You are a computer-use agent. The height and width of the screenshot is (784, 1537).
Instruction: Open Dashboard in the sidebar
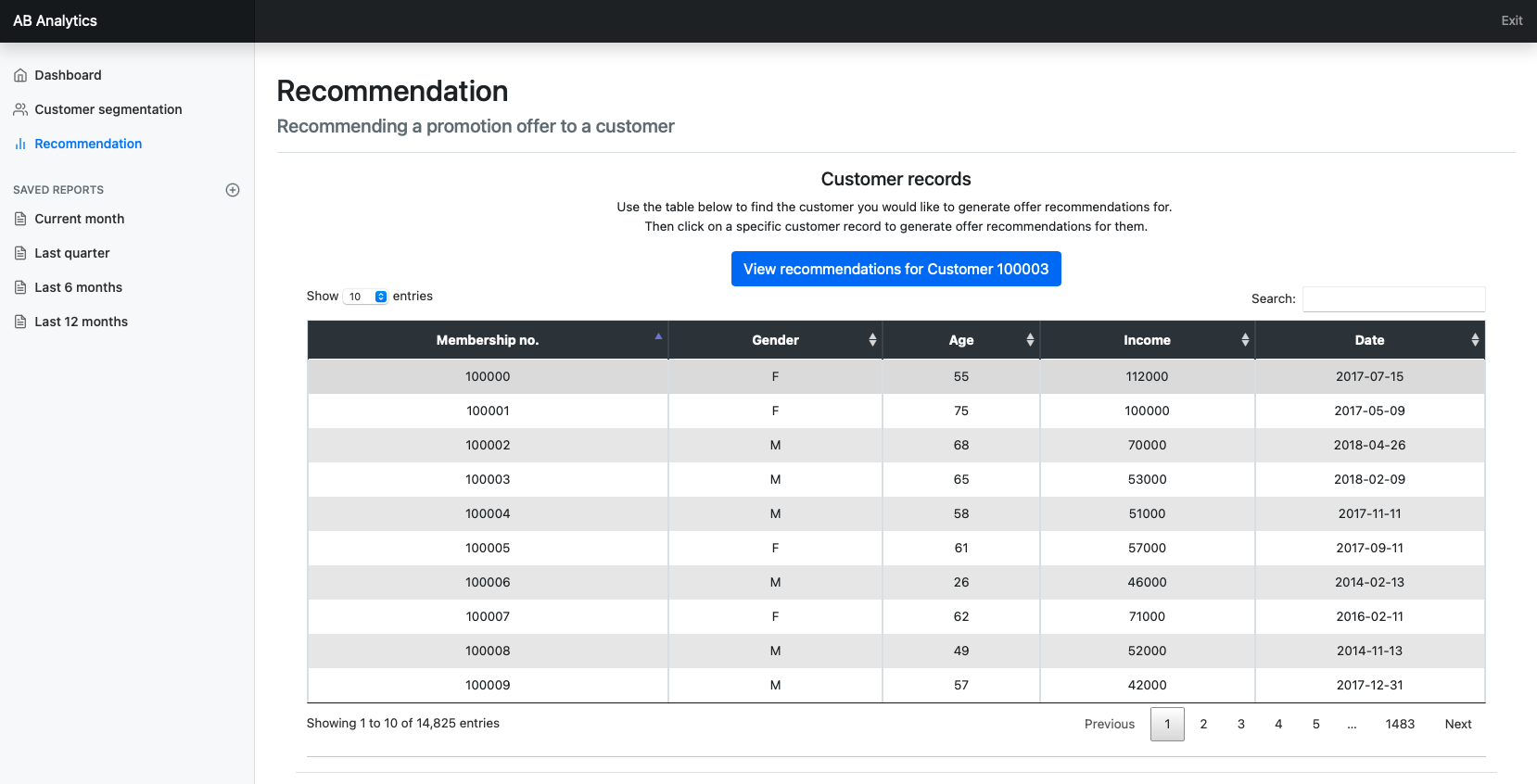pos(68,75)
